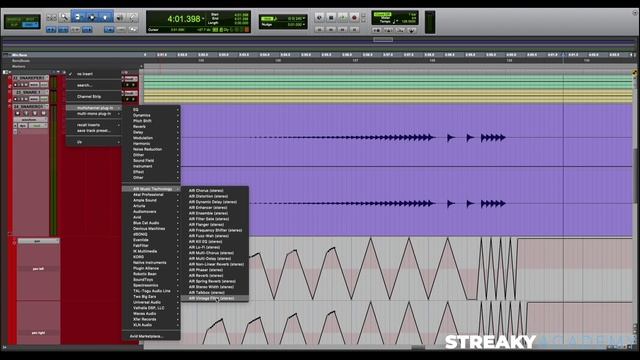
Task: Open the grid value dropdown
Action: click(304, 18)
